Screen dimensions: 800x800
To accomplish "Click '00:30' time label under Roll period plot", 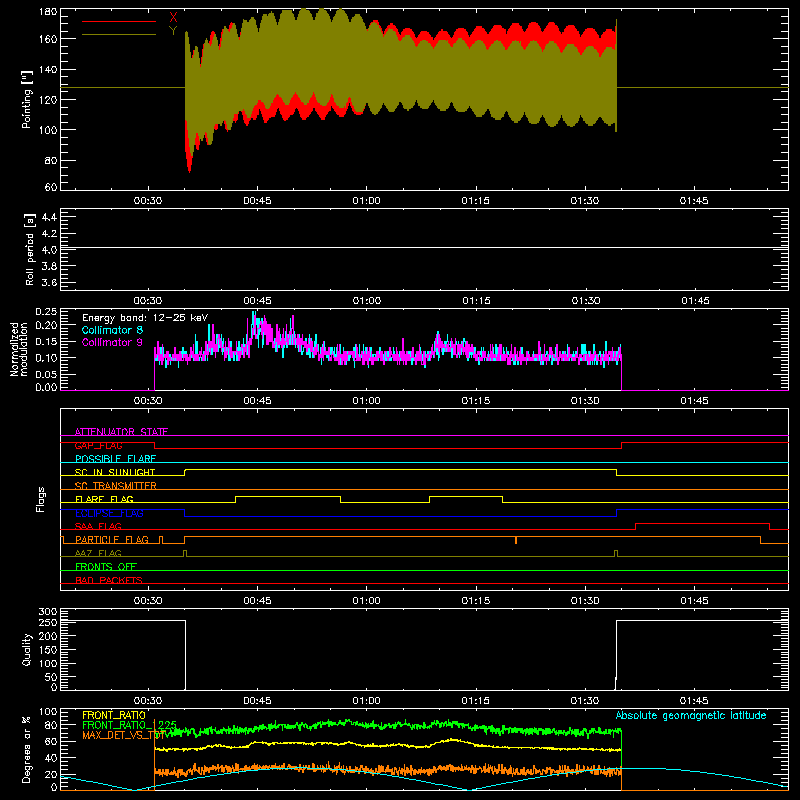I will tap(148, 301).
